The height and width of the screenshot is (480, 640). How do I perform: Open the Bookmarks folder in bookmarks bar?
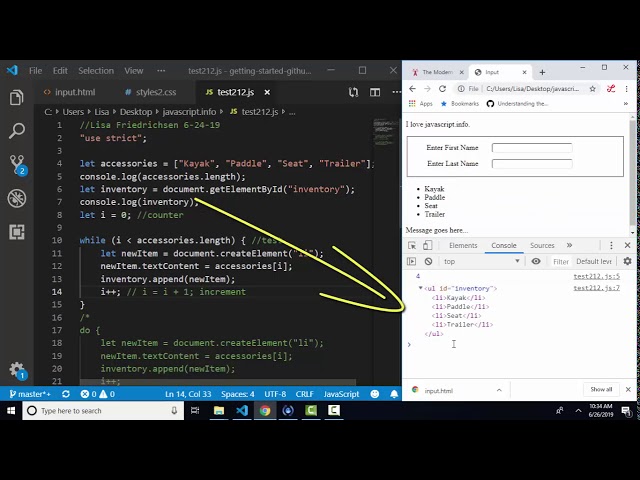tap(460, 104)
